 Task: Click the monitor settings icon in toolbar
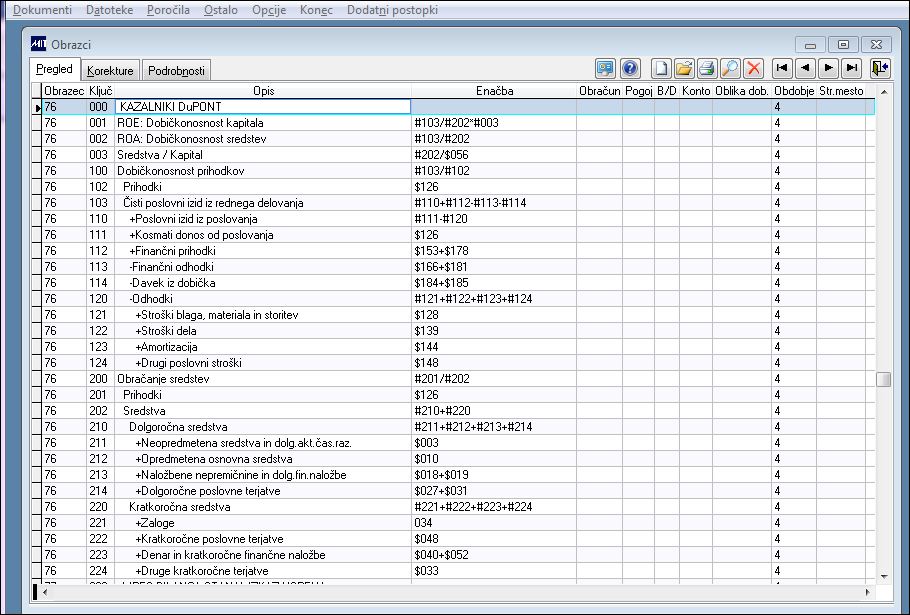click(x=605, y=68)
